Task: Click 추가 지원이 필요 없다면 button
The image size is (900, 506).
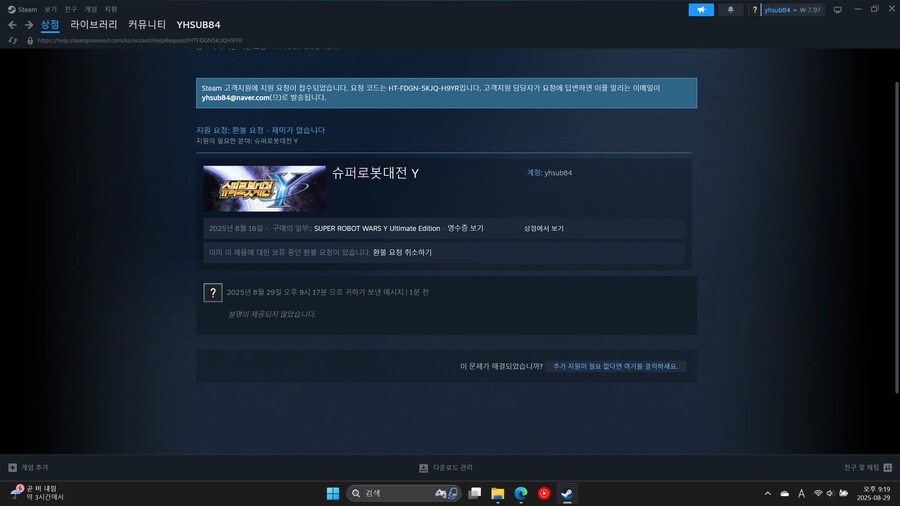Action: (x=615, y=366)
